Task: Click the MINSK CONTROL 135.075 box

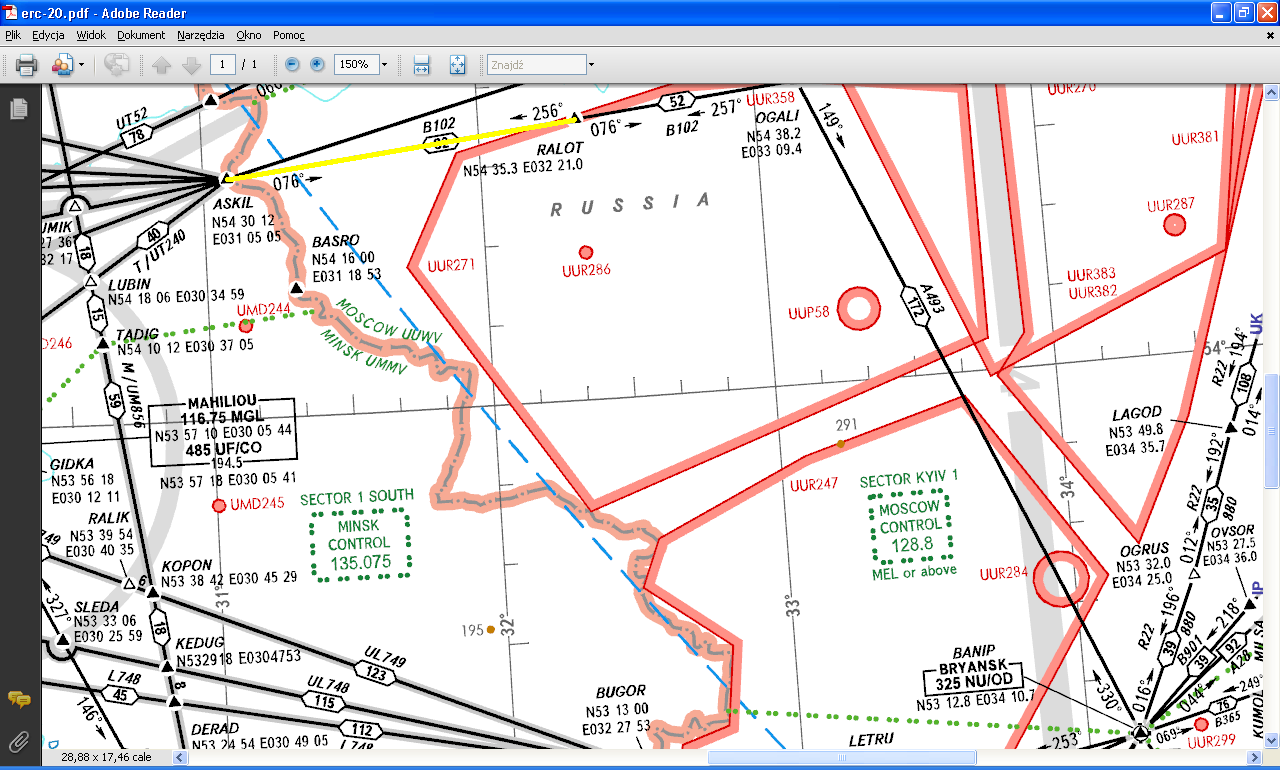Action: coord(359,544)
